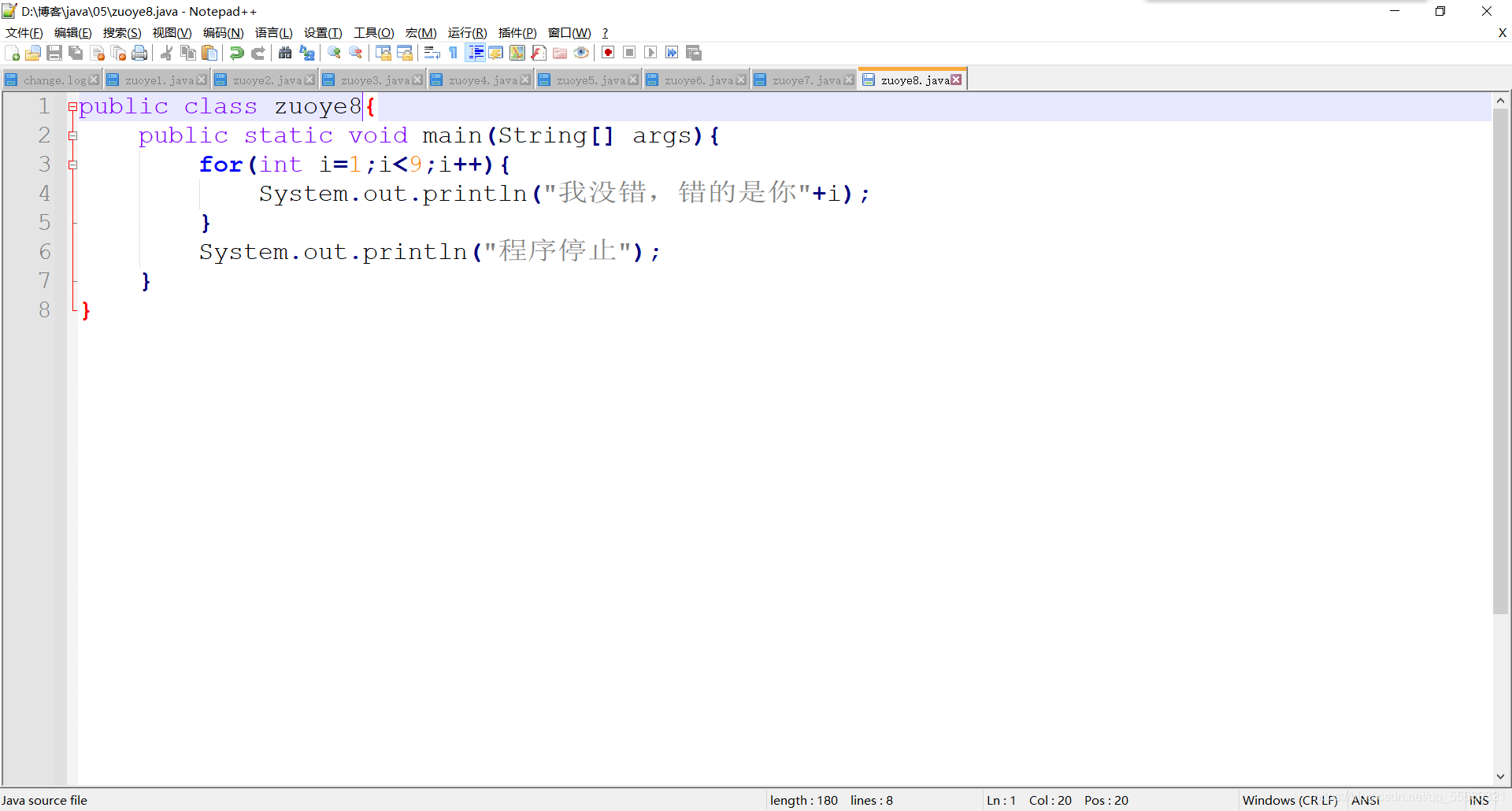Open the 宏(M) menu
Viewport: 1512px width, 811px height.
(x=421, y=32)
